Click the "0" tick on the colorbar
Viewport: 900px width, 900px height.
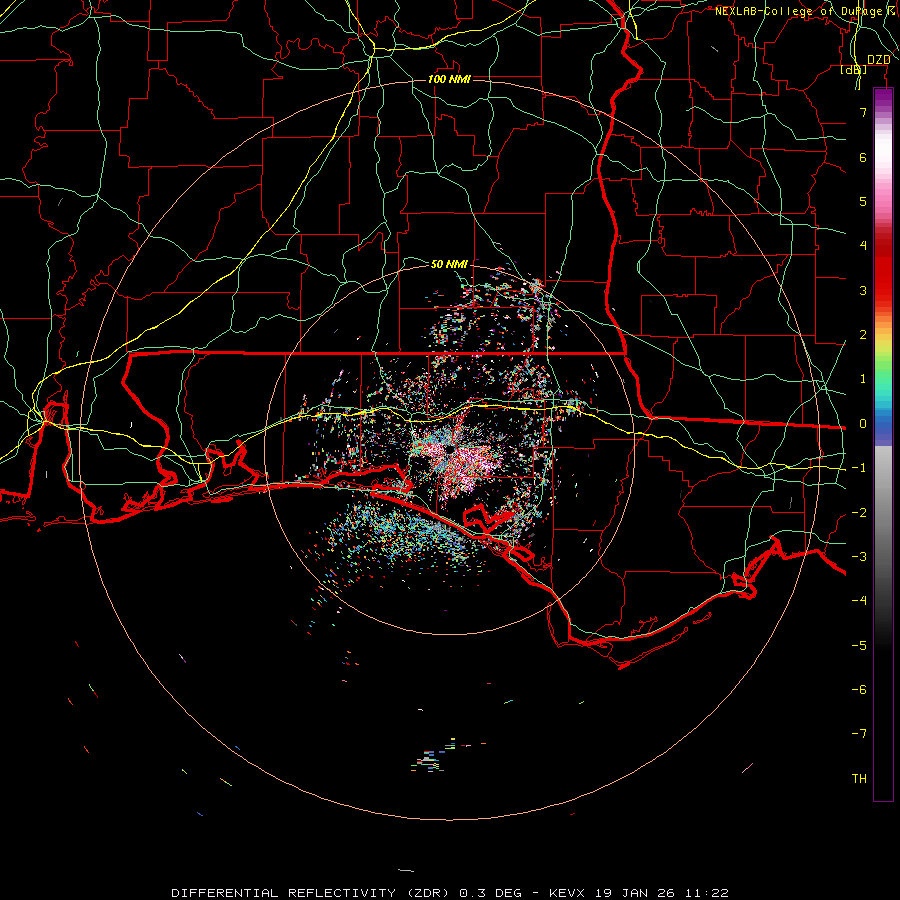coord(863,424)
